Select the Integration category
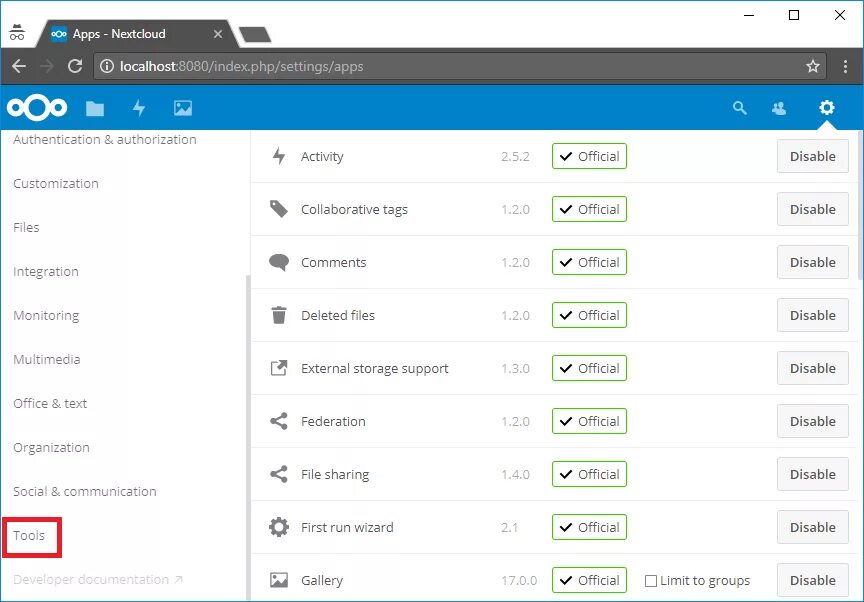 pyautogui.click(x=46, y=272)
